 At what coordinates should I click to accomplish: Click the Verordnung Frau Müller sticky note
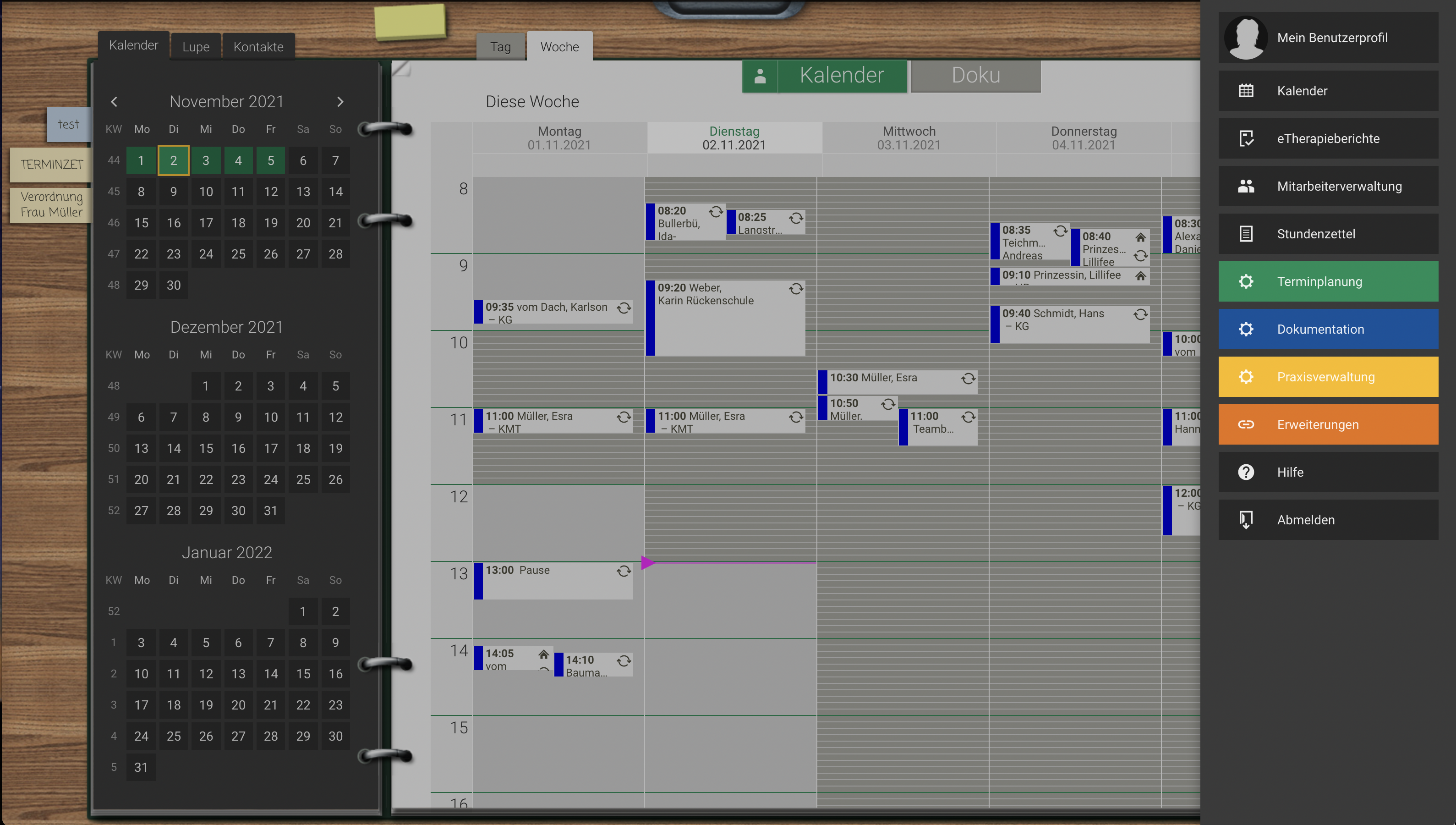50,204
